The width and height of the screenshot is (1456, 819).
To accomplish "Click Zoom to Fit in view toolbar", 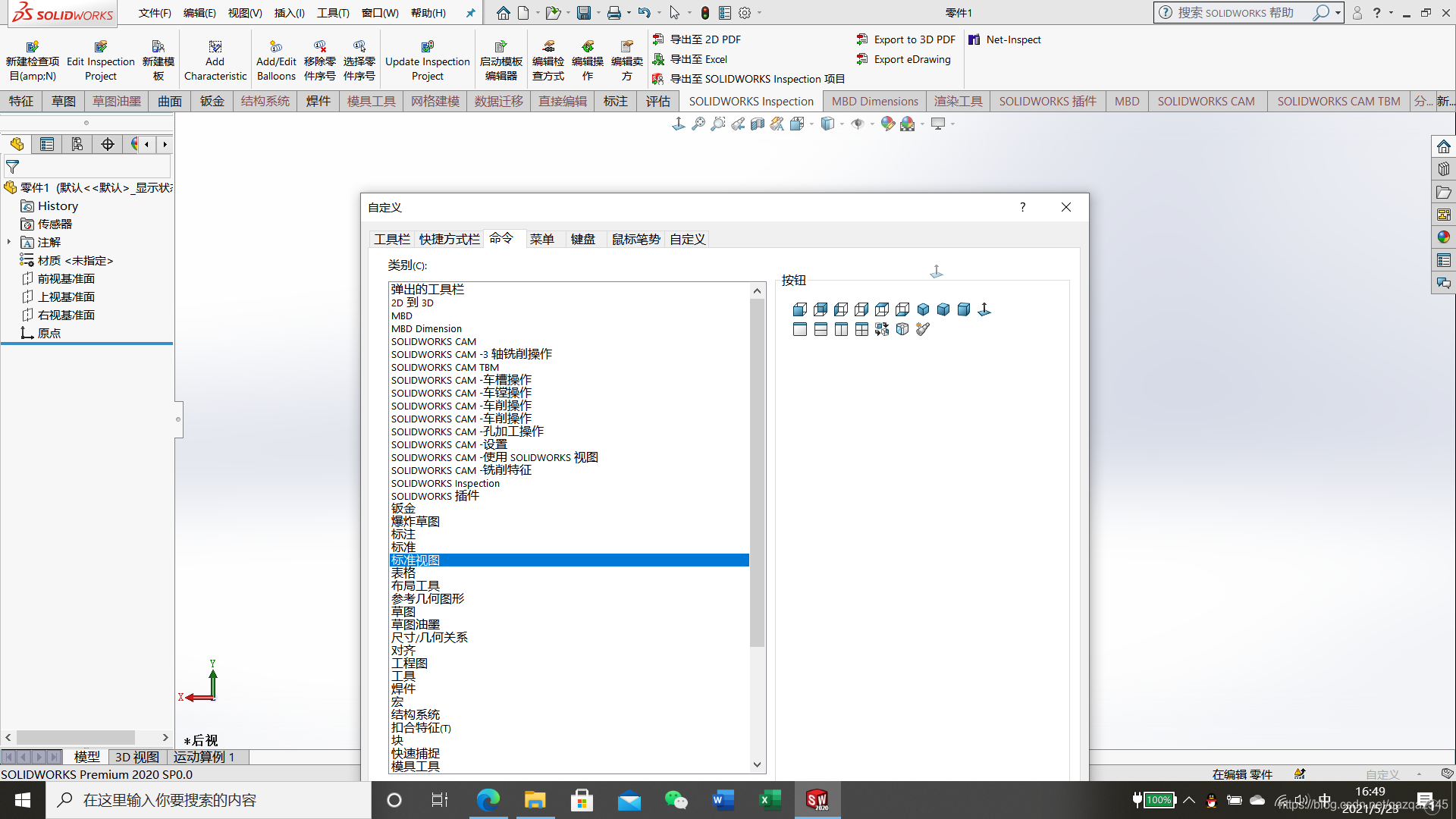I will (x=698, y=124).
